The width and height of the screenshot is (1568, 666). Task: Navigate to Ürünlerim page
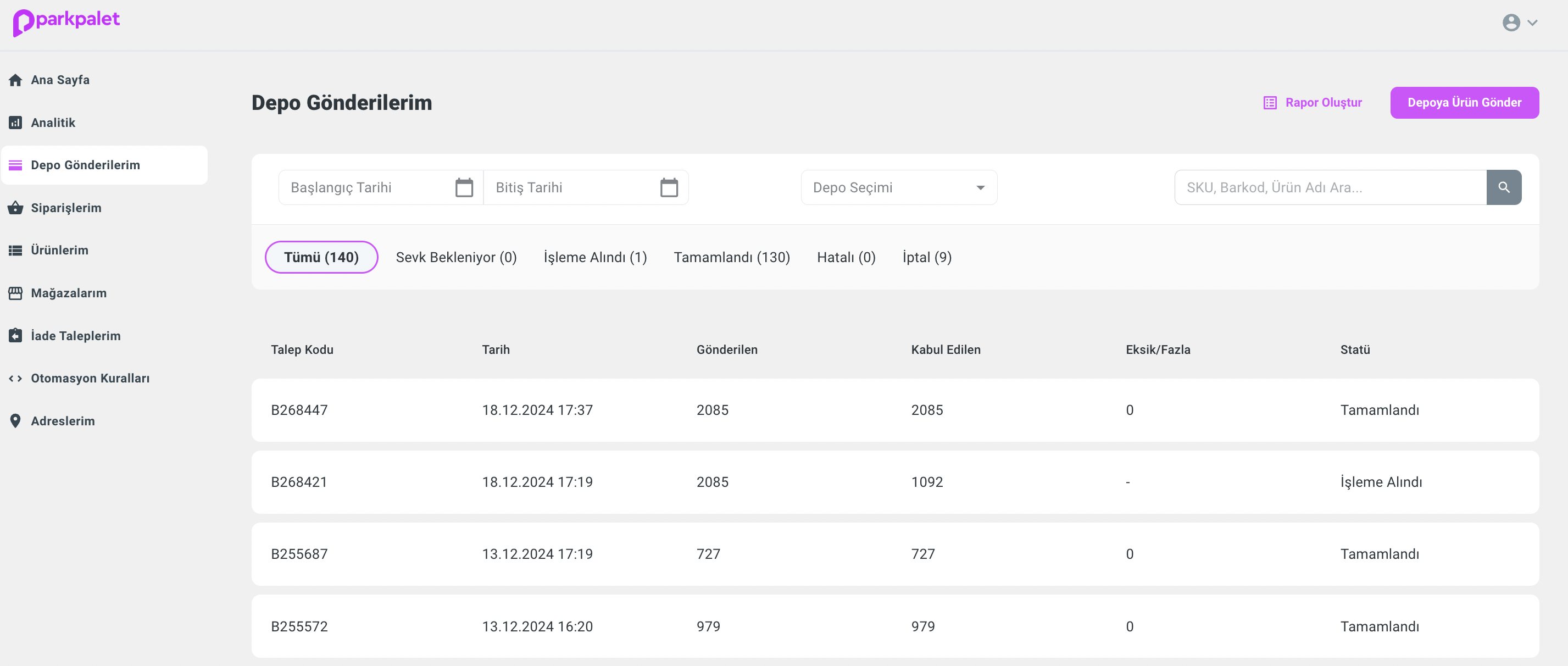tap(60, 250)
